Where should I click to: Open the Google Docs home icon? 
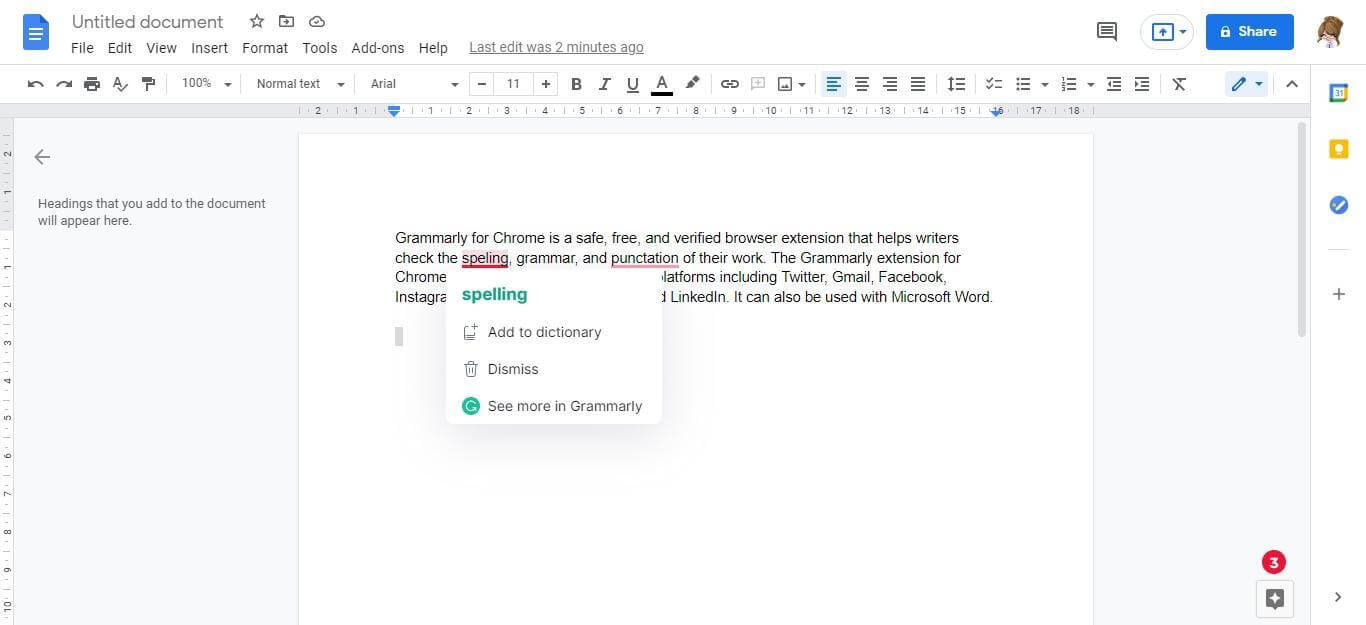(36, 33)
